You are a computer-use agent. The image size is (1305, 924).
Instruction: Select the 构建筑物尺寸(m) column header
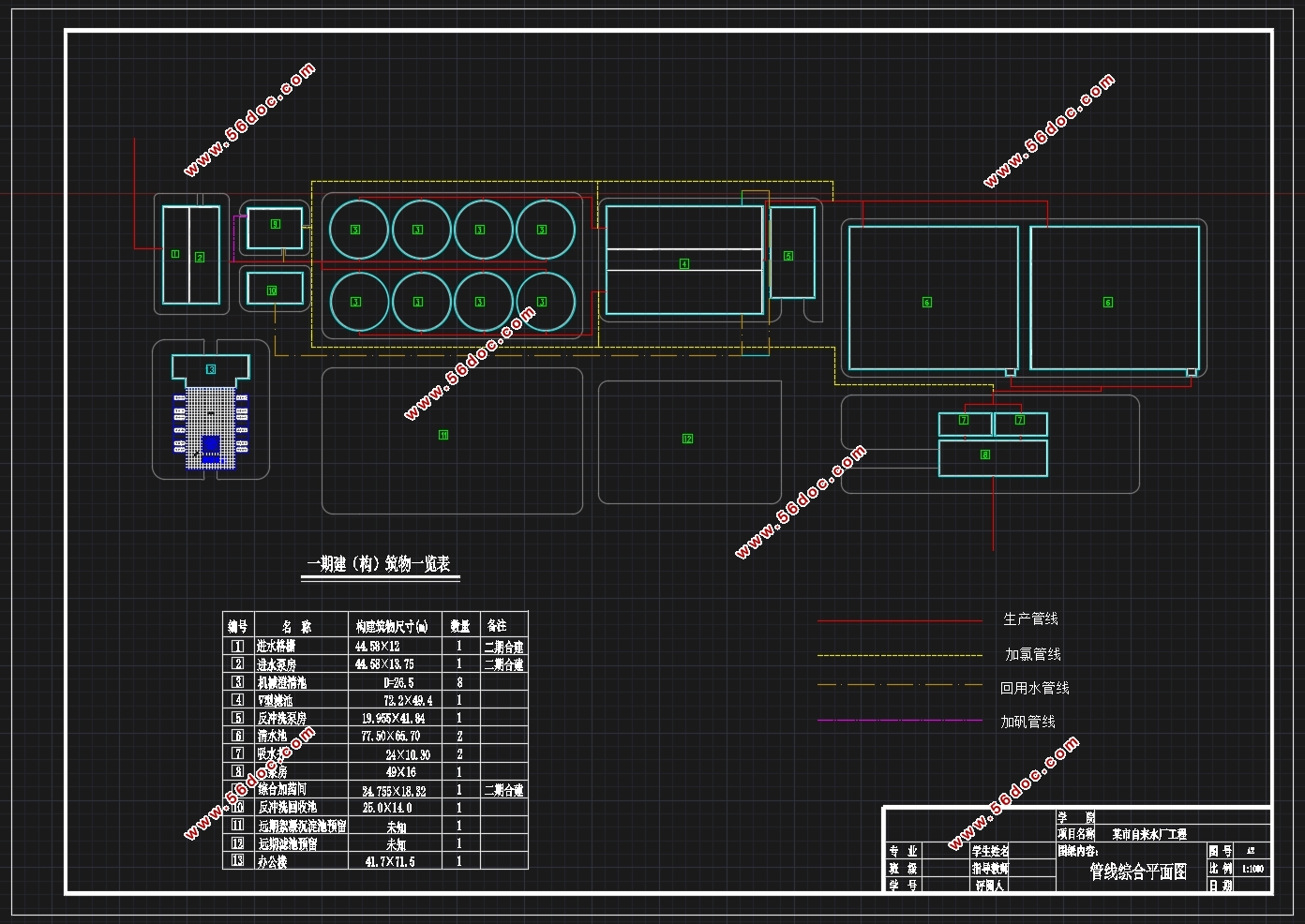tap(392, 626)
